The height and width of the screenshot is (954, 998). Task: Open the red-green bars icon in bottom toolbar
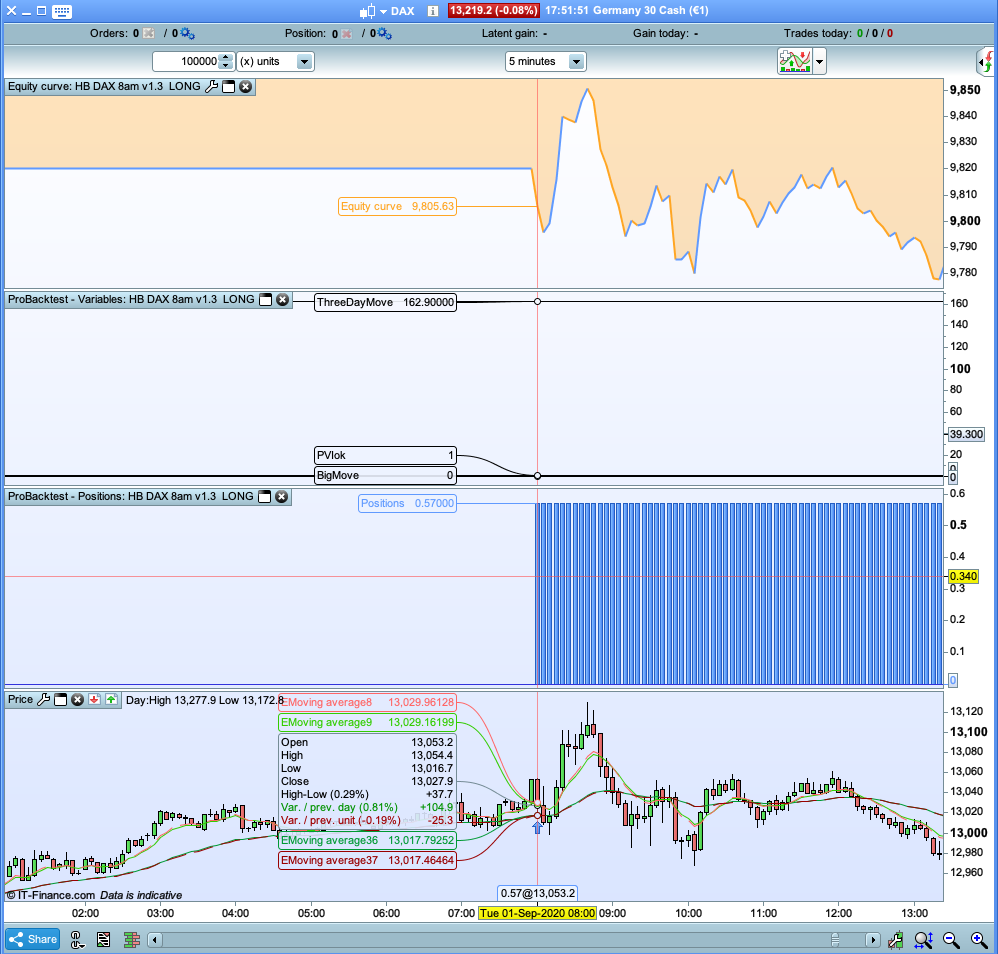click(x=132, y=939)
